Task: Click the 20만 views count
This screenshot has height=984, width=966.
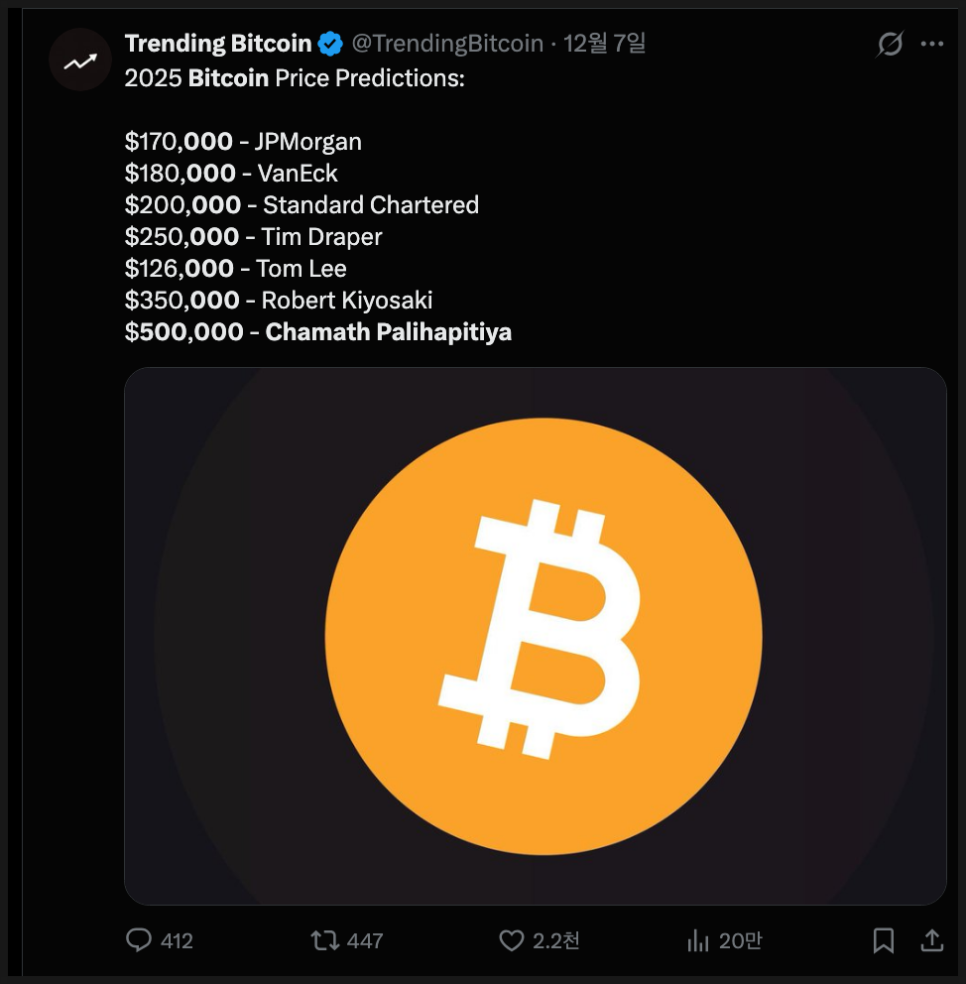Action: (x=740, y=941)
